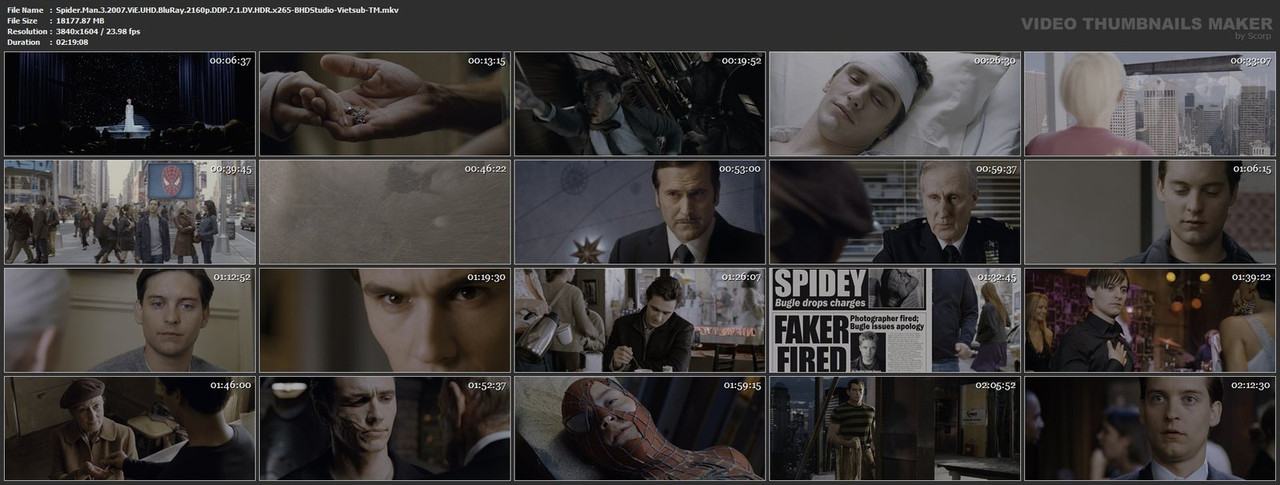Select the thumbnail stamped 01:39:22
This screenshot has width=1280, height=485.
click(x=1150, y=320)
